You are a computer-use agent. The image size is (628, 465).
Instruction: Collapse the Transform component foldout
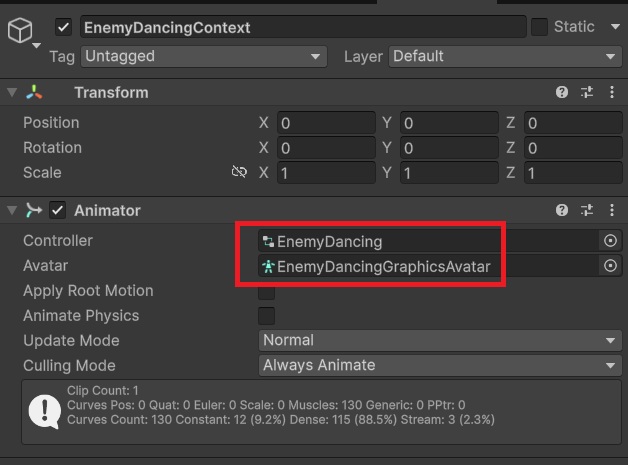12,93
